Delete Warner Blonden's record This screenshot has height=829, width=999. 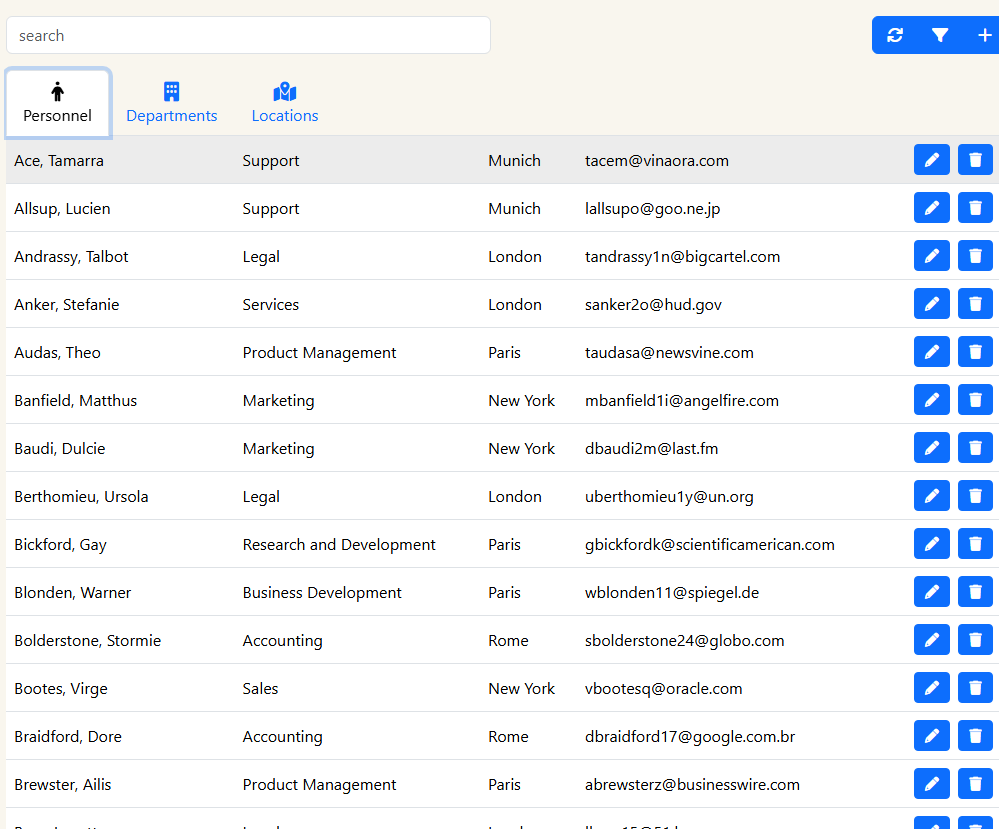975,592
